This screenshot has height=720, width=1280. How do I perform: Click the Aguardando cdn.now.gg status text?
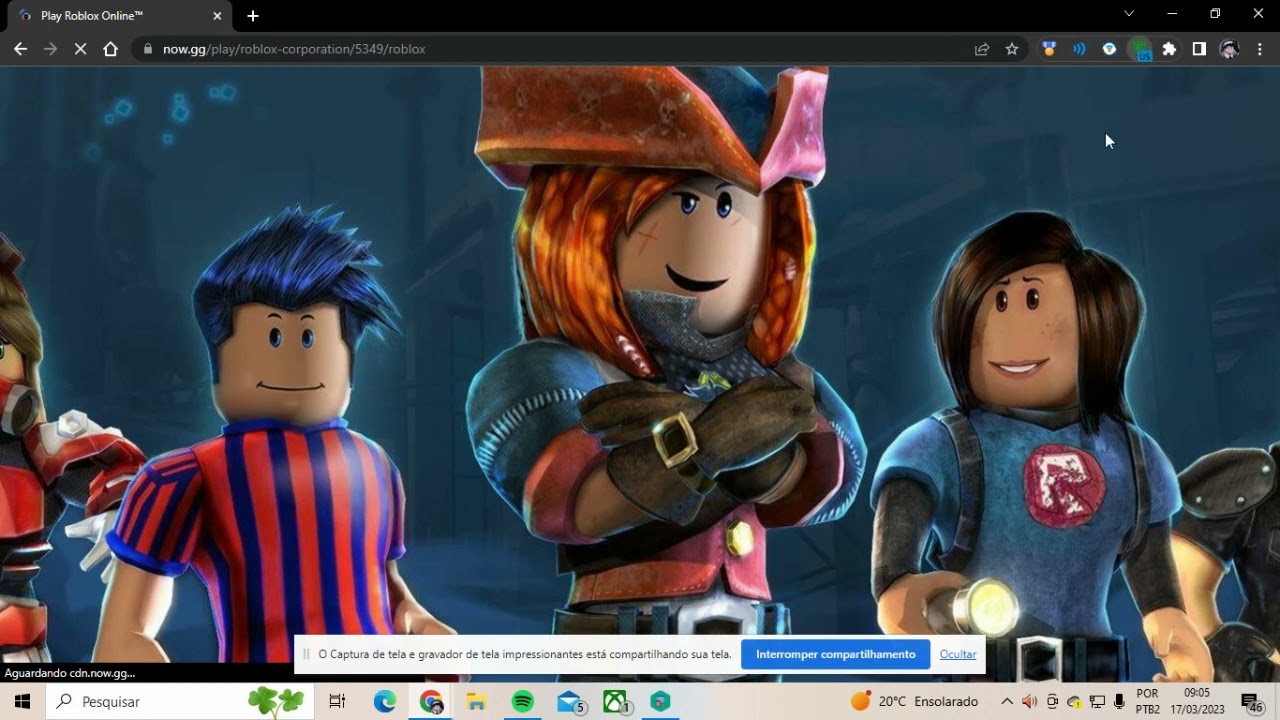click(69, 673)
